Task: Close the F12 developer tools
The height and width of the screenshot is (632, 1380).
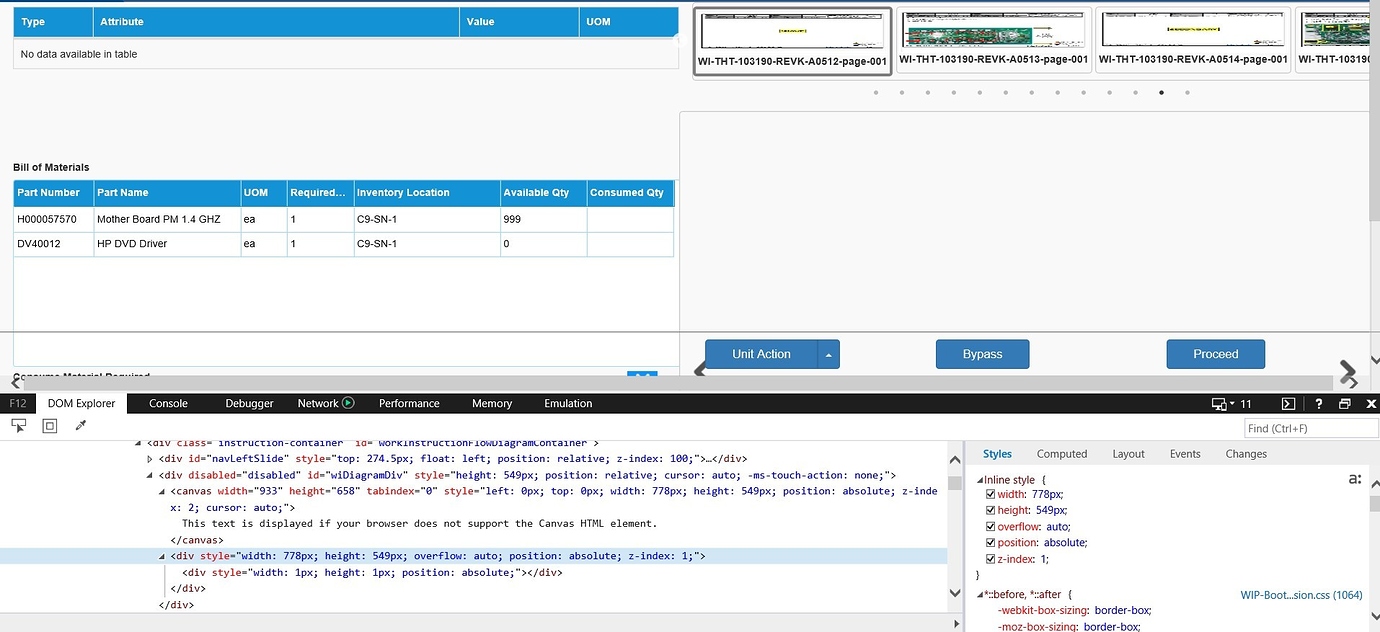Action: [1370, 404]
